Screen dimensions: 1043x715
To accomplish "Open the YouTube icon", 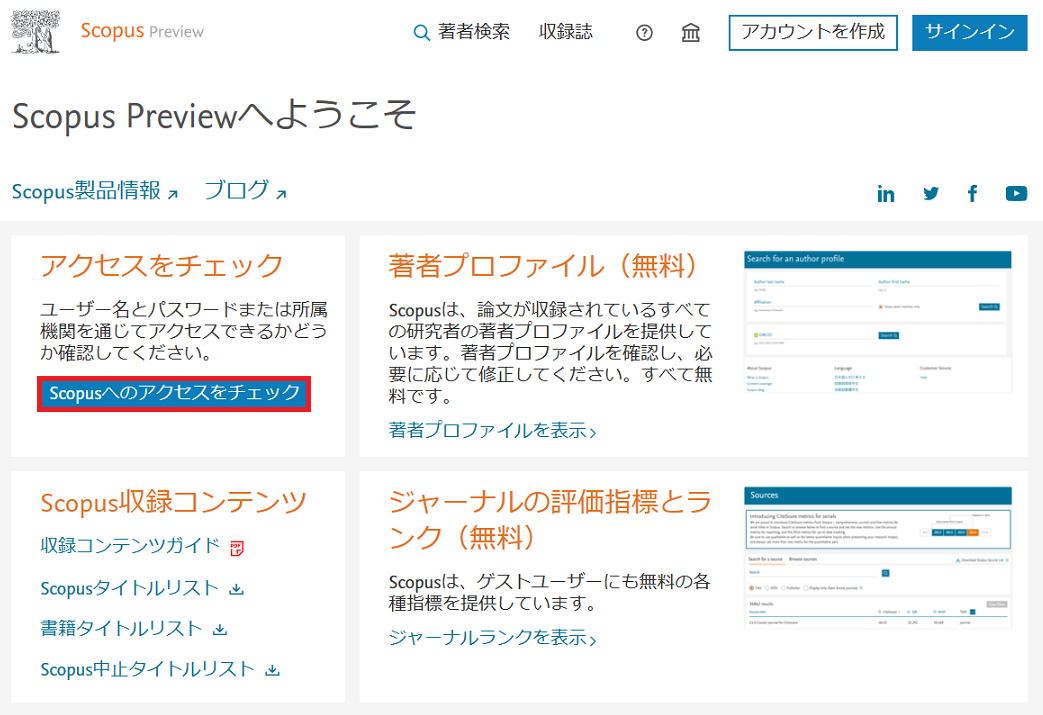I will click(x=1016, y=194).
